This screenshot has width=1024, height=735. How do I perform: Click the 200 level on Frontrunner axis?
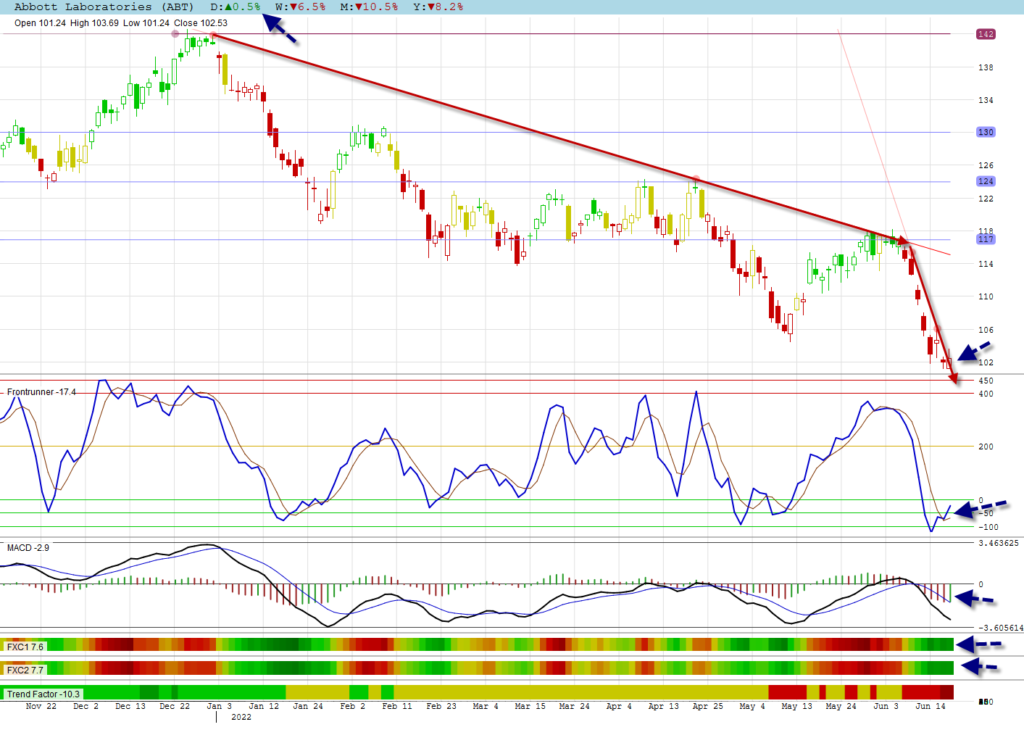pos(985,447)
